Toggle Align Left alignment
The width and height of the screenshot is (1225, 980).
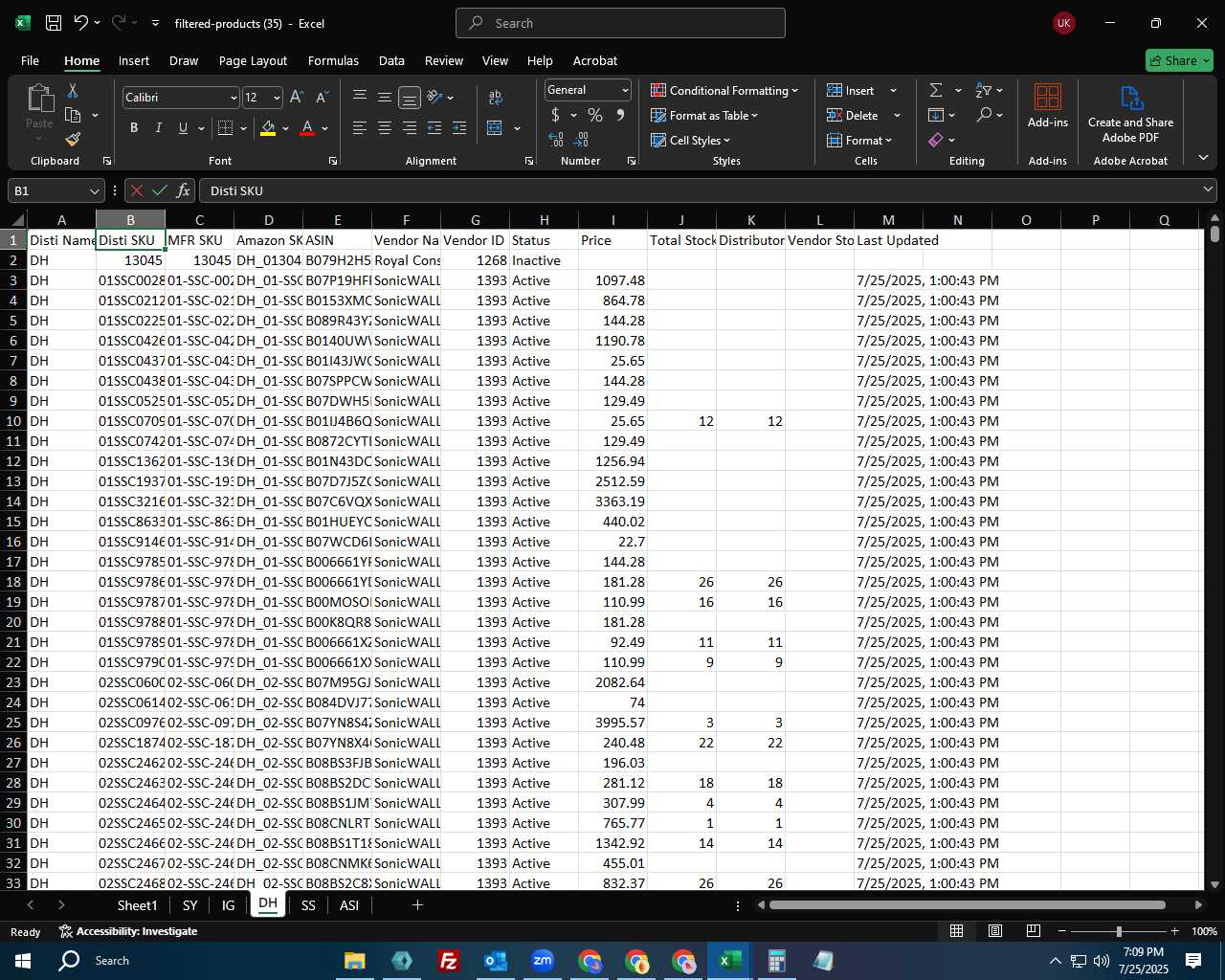(x=360, y=128)
